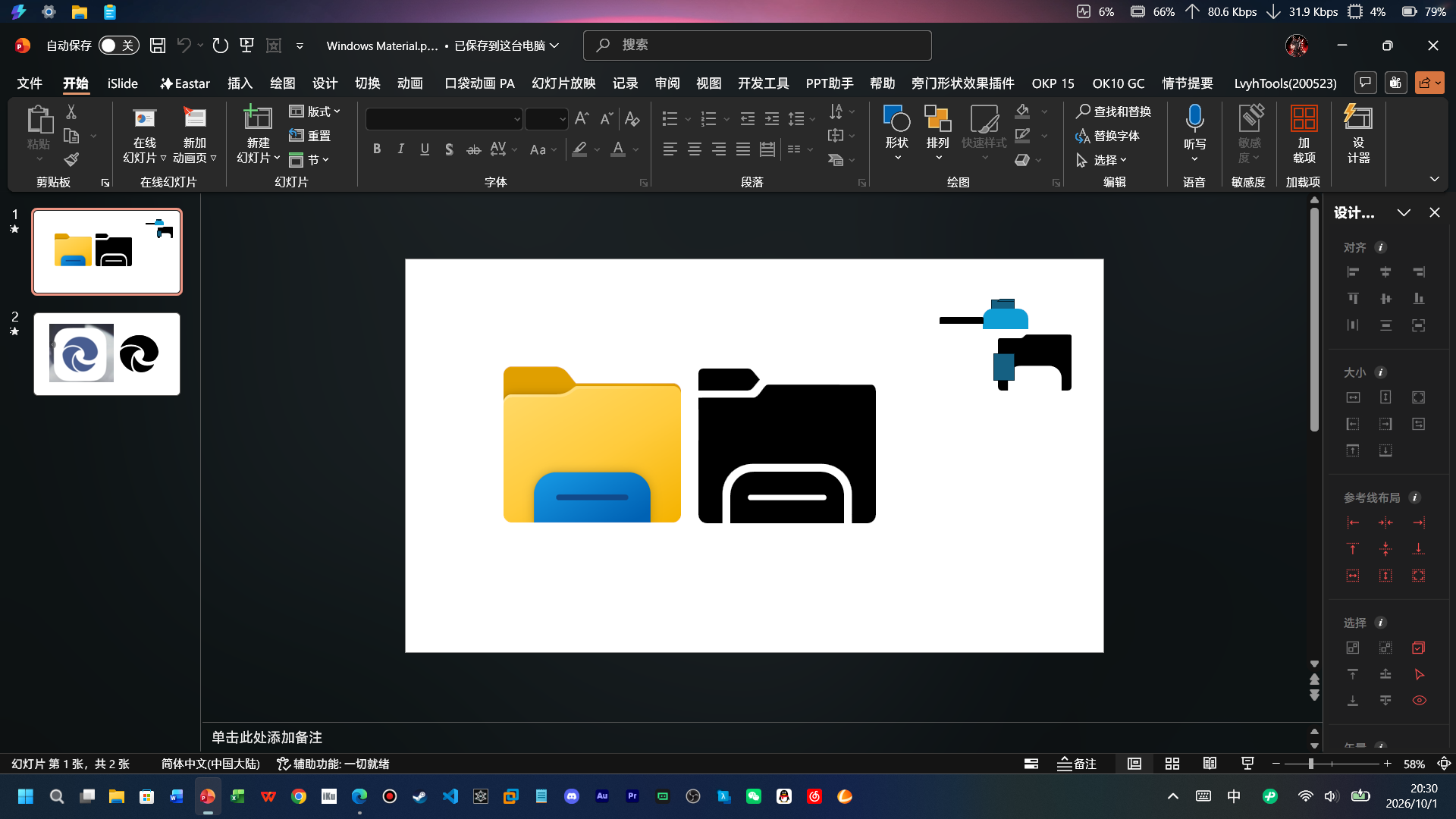Screen dimensions: 1456x819
Task: Click fit slide to window icon
Action: [1445, 764]
